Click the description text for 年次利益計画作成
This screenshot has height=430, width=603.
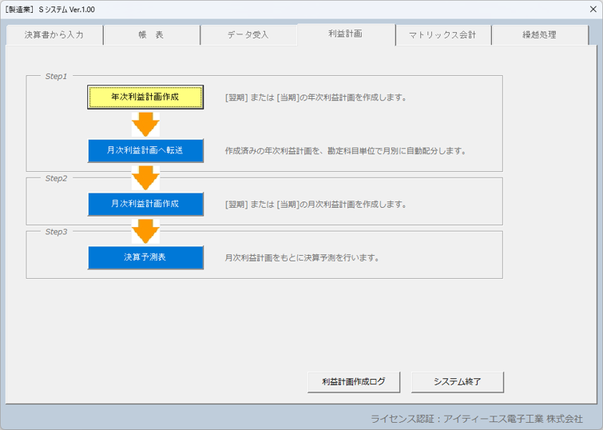316,98
